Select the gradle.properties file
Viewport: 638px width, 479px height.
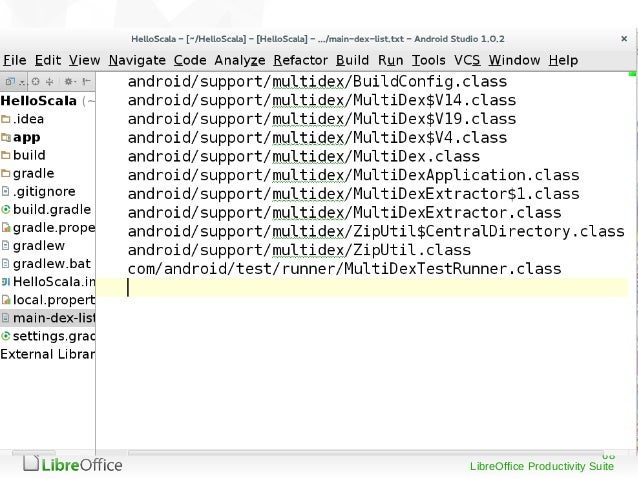coord(48,227)
